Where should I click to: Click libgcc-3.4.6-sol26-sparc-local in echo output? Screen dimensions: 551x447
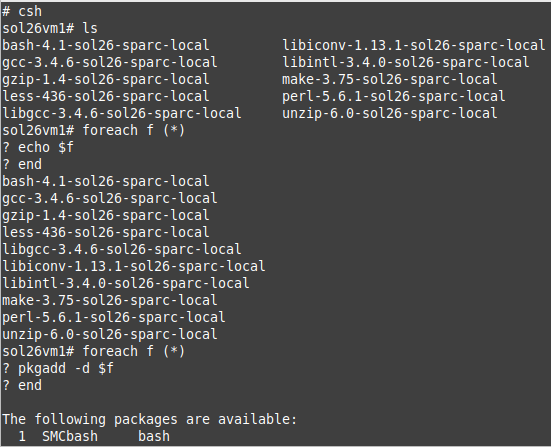coord(122,250)
